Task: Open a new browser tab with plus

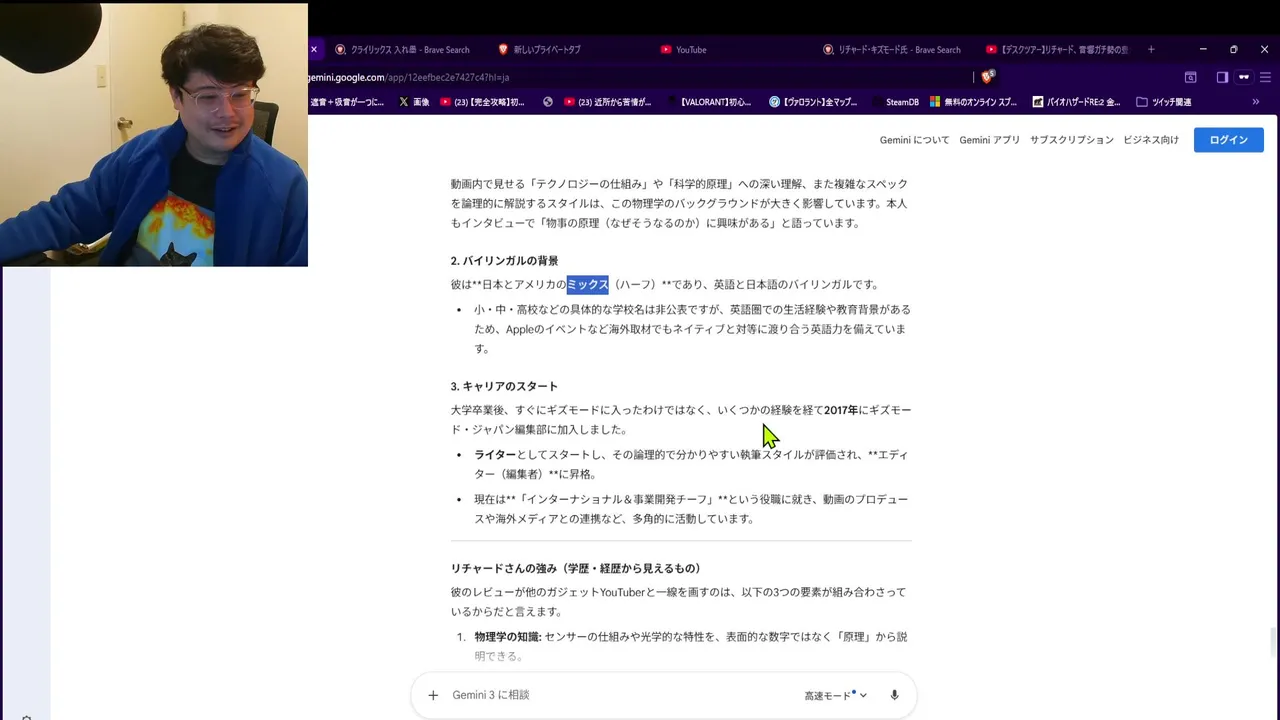Action: coord(1151,49)
